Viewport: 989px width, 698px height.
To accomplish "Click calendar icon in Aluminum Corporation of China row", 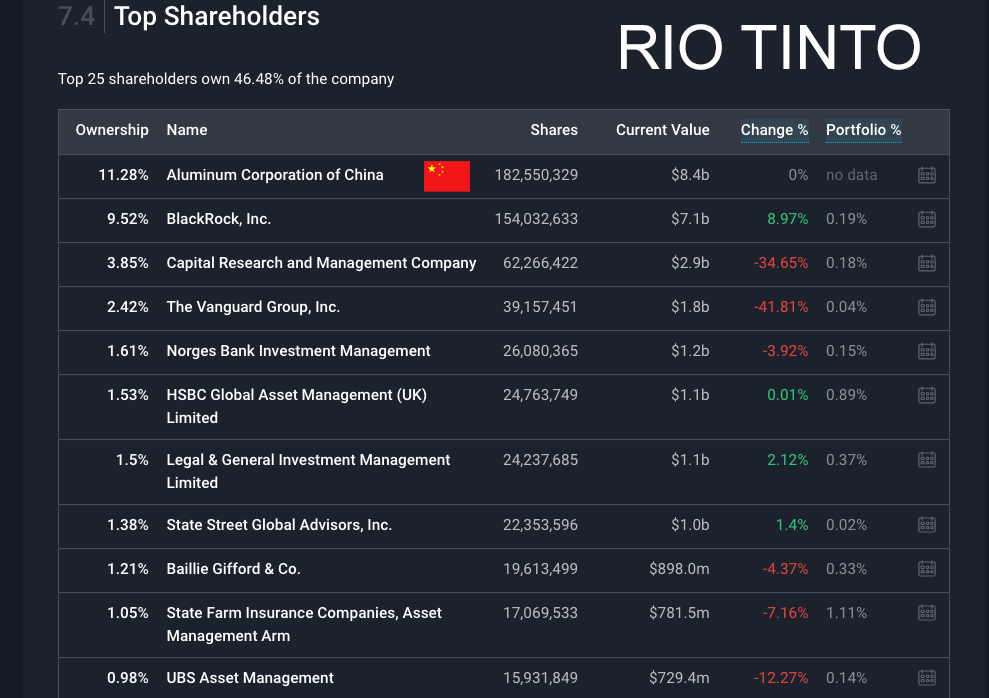I will [x=926, y=175].
